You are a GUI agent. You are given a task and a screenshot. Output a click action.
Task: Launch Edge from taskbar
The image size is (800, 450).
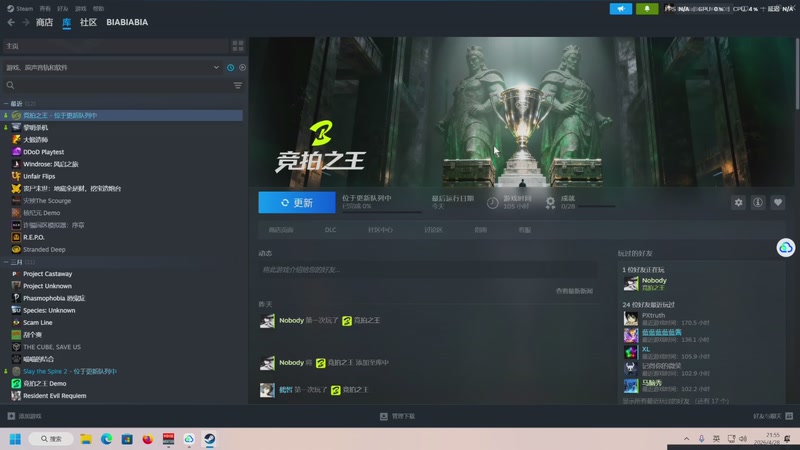pos(107,439)
